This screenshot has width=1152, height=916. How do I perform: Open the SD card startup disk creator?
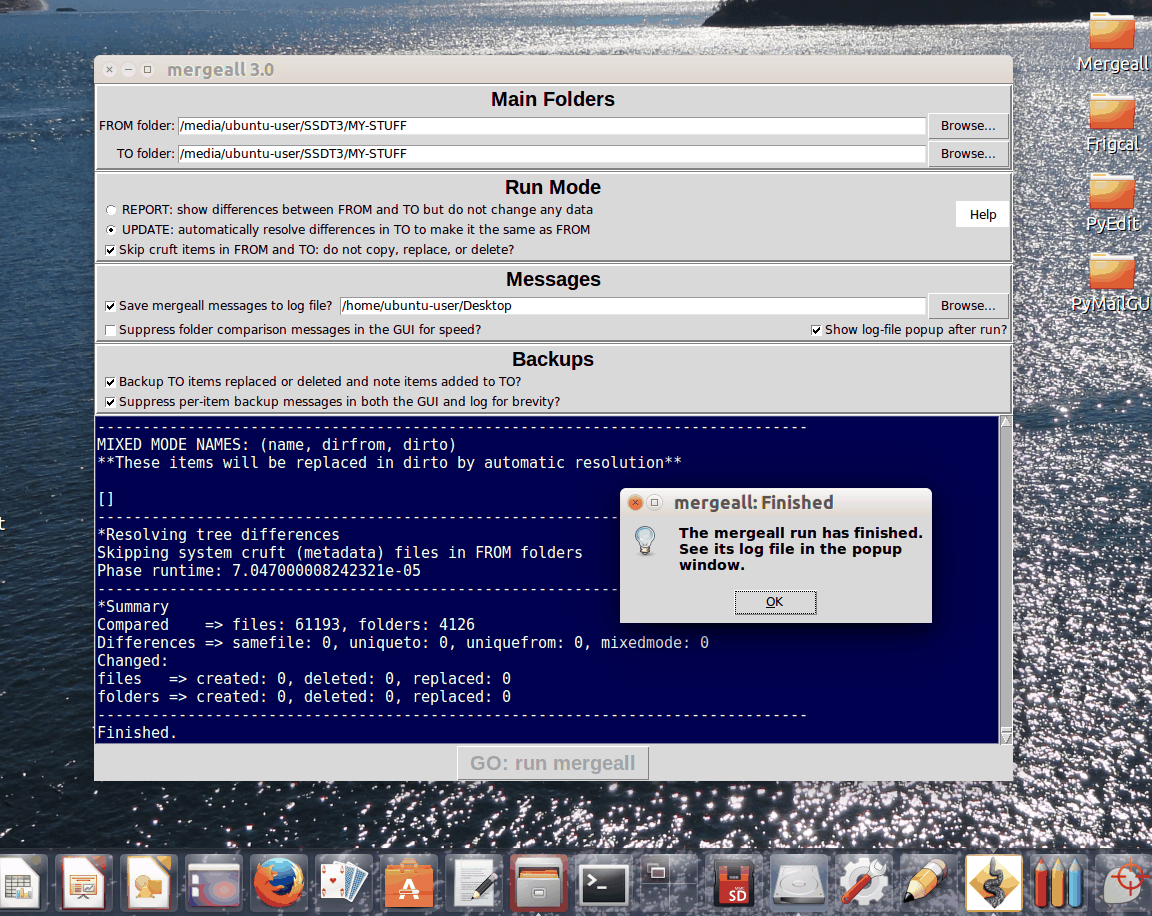(734, 882)
